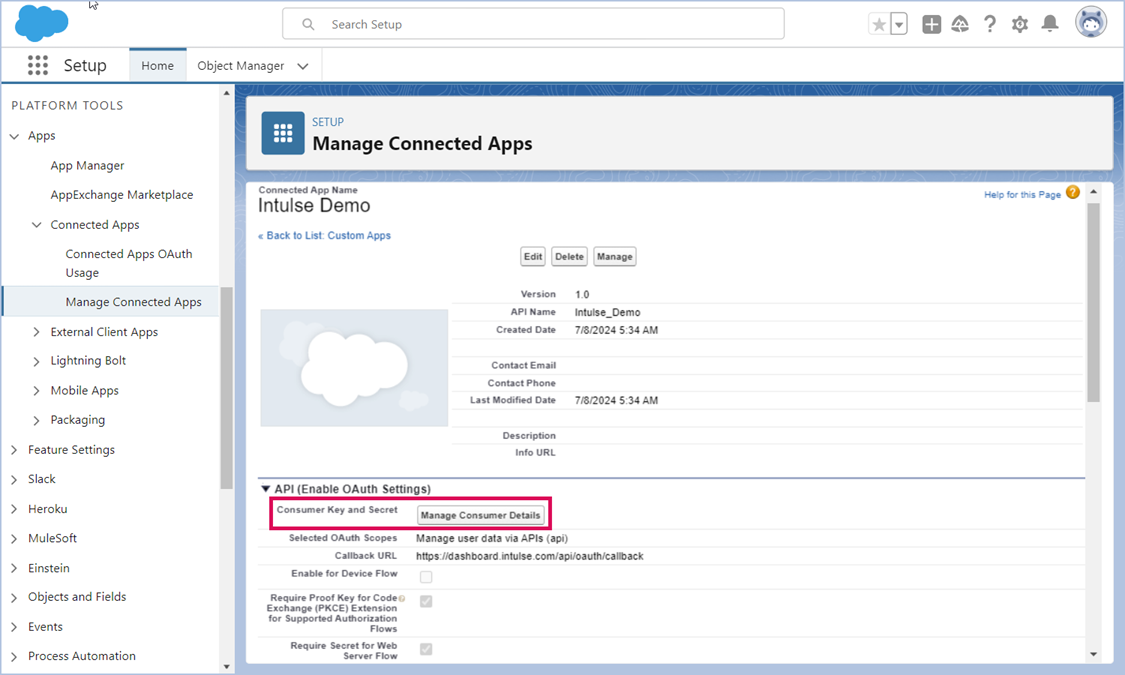Collapse the API (Enable OAuth Settings) section
Screen dimensions: 1125x675
point(265,489)
